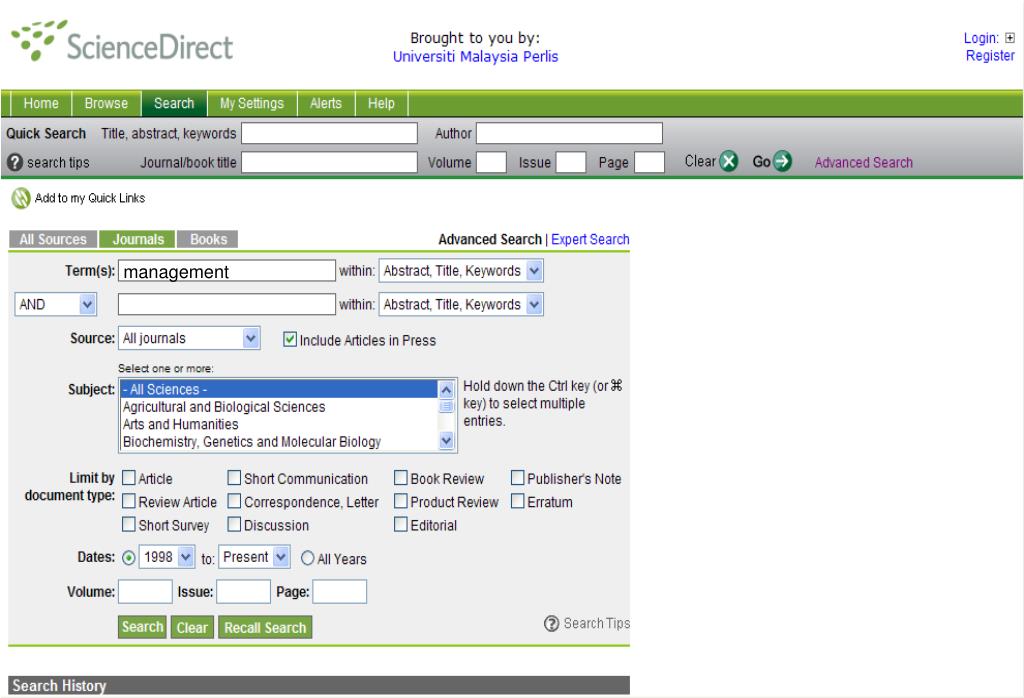
Task: Click the Search Tips question icon near the bottom
Action: pos(552,624)
